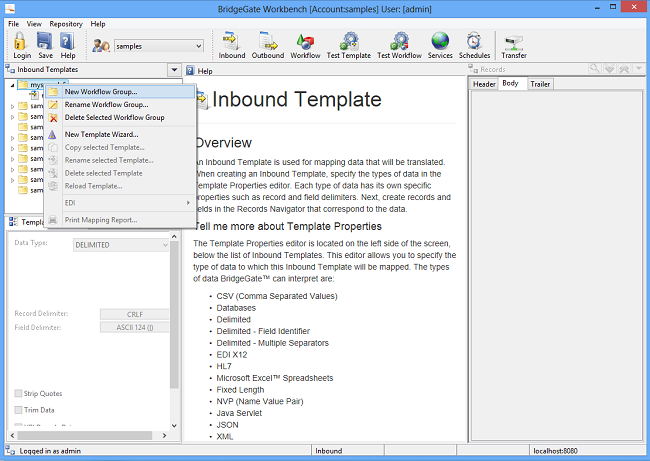Open the Services globe icon
The height and width of the screenshot is (461, 650).
(440, 41)
